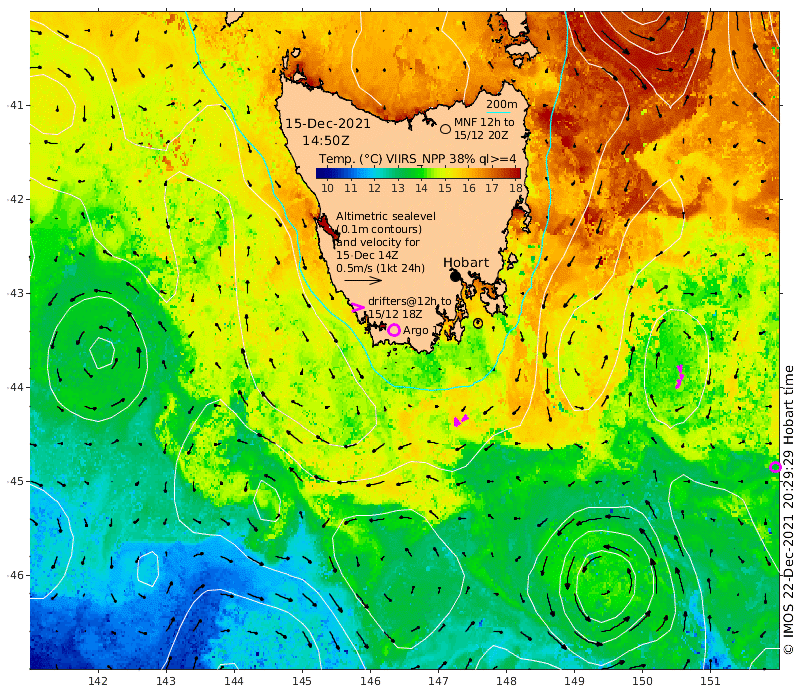Viewport: 800px width, 700px height.
Task: Click the Argo label text
Action: tap(416, 330)
